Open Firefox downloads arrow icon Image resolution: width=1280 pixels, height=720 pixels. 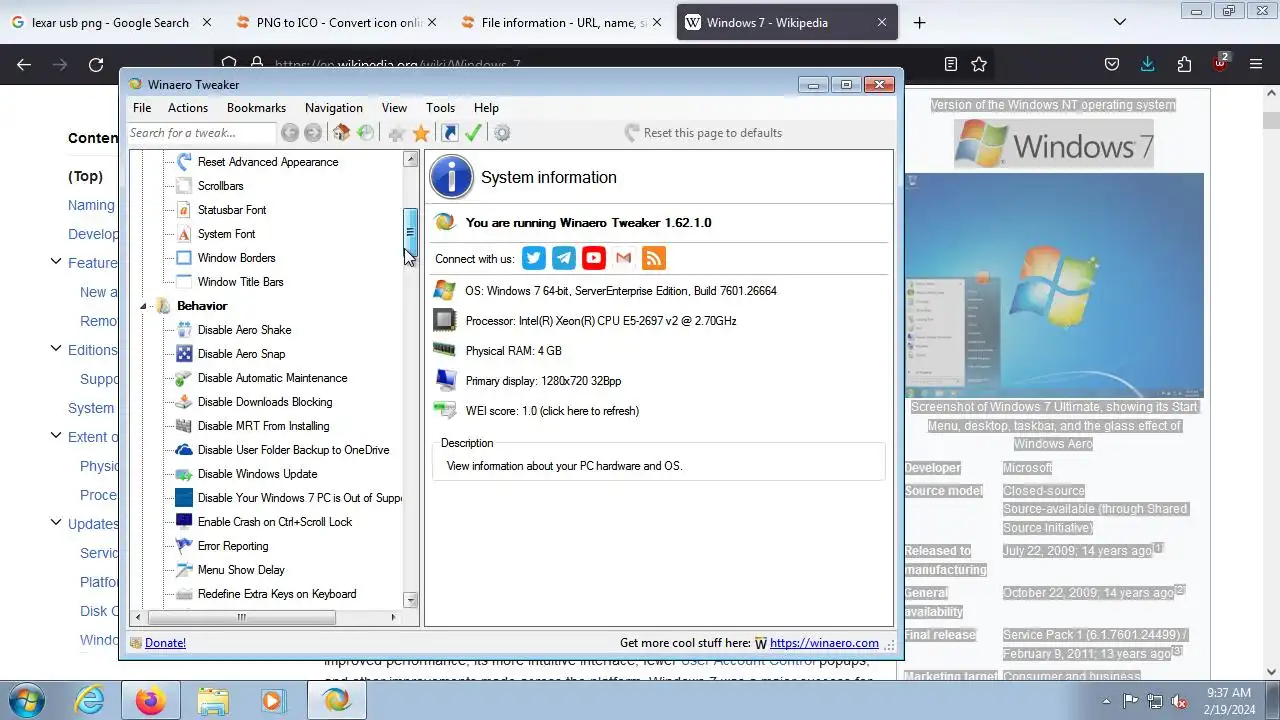[x=1148, y=64]
